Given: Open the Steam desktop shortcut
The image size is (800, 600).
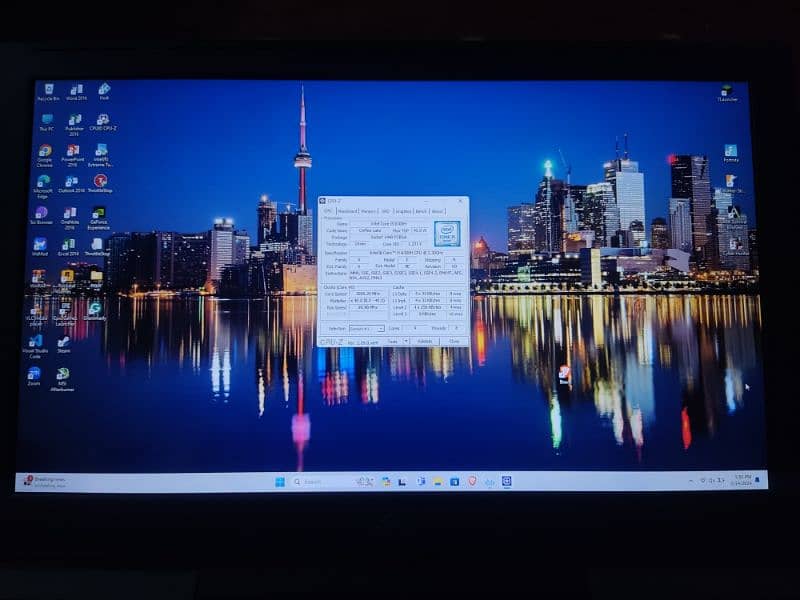Looking at the screenshot, I should (x=64, y=342).
